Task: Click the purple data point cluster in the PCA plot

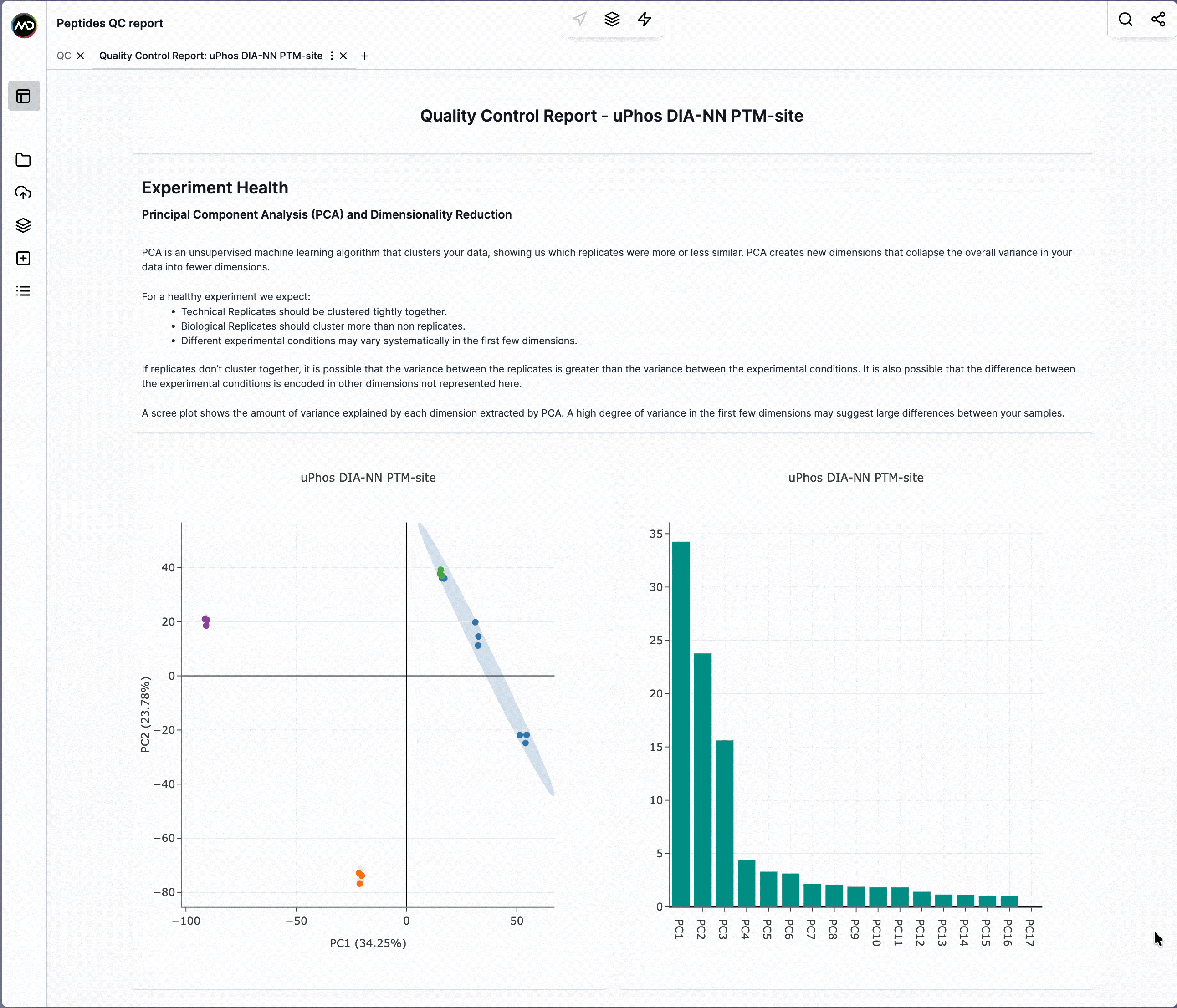Action: click(205, 622)
